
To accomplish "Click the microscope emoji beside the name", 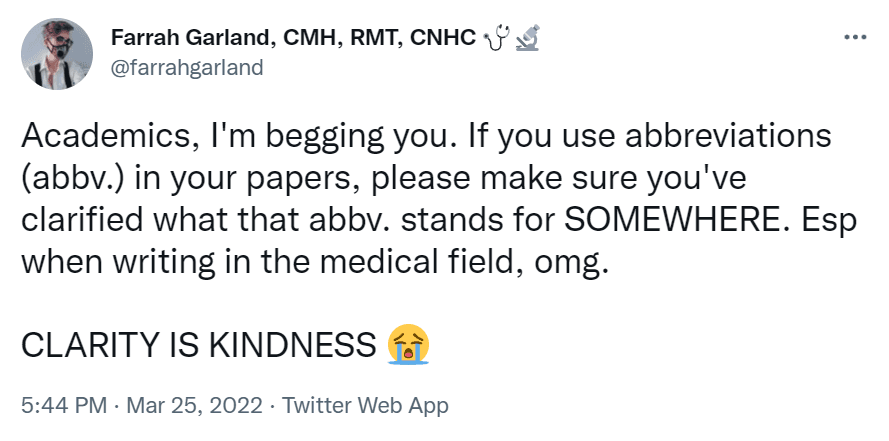I will click(529, 40).
